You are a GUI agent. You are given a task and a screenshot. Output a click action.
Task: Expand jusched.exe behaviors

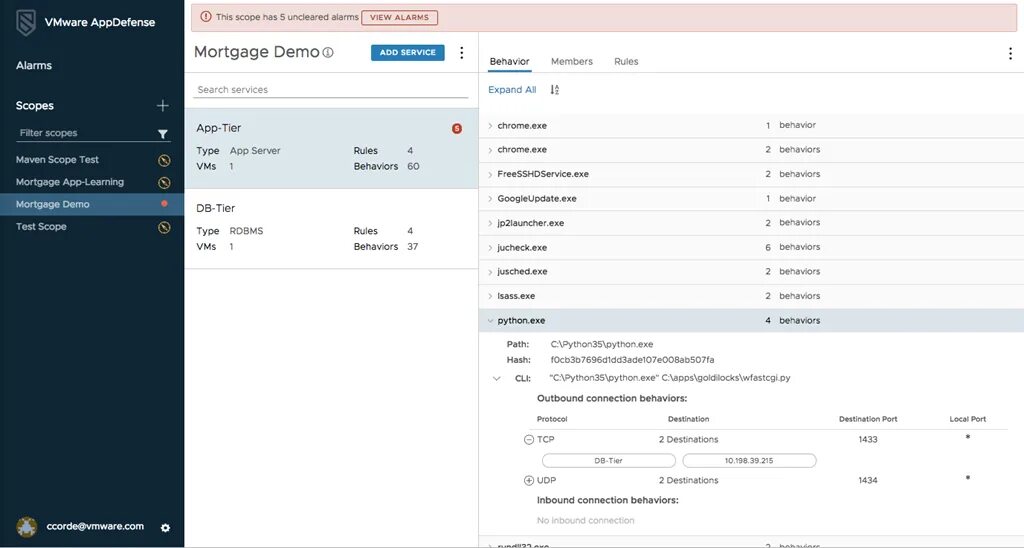[490, 272]
